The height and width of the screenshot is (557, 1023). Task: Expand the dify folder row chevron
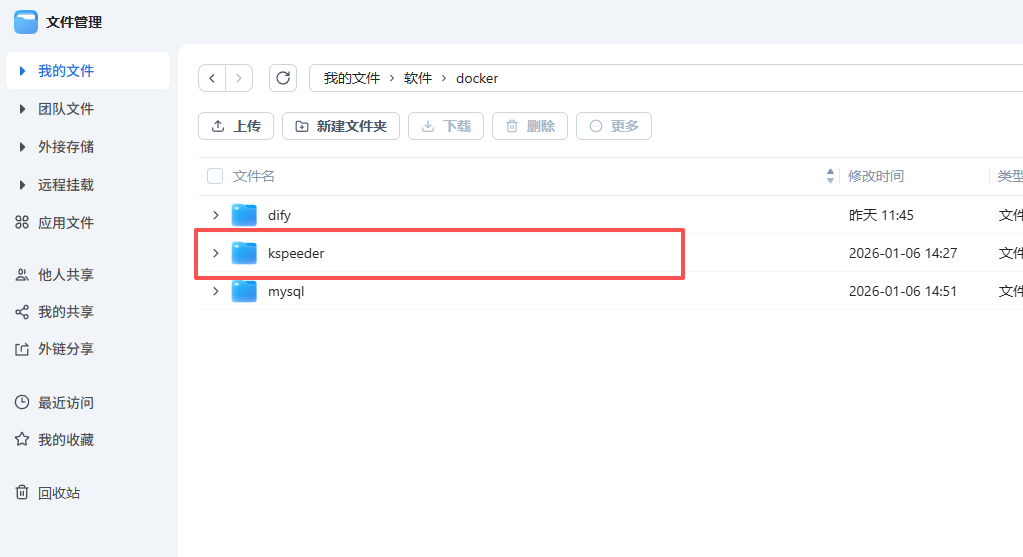(215, 215)
